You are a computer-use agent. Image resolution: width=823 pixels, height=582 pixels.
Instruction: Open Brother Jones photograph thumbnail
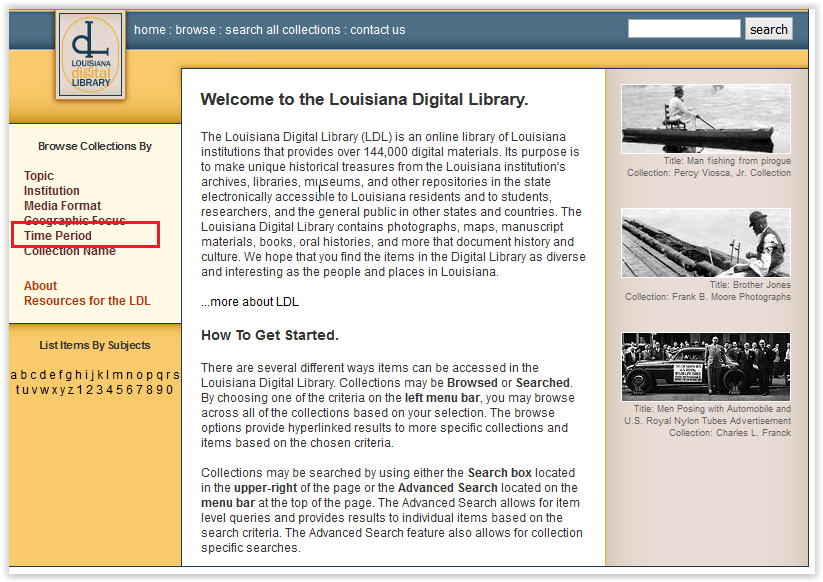(705, 242)
